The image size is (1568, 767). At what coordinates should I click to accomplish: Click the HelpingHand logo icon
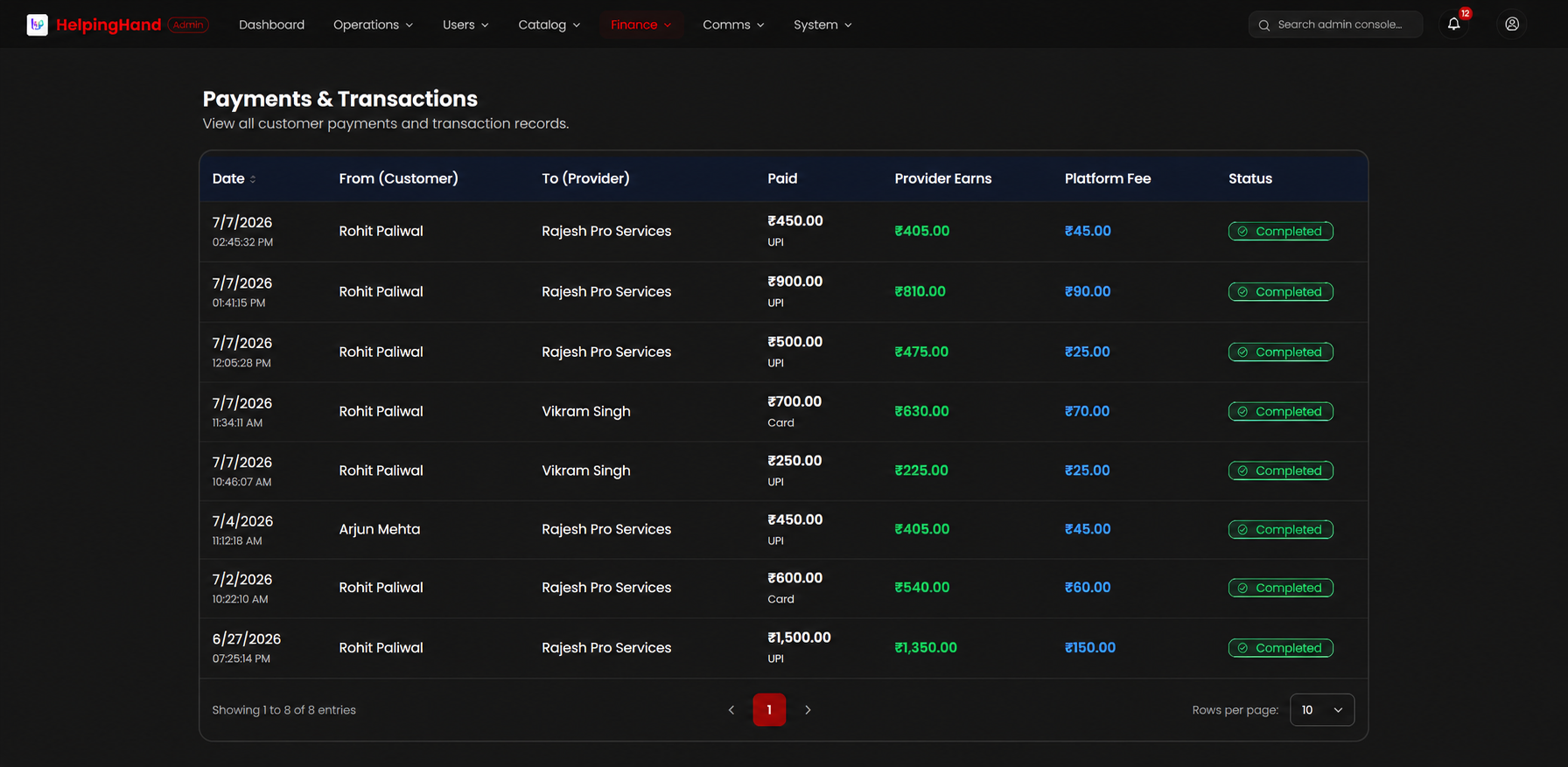37,24
